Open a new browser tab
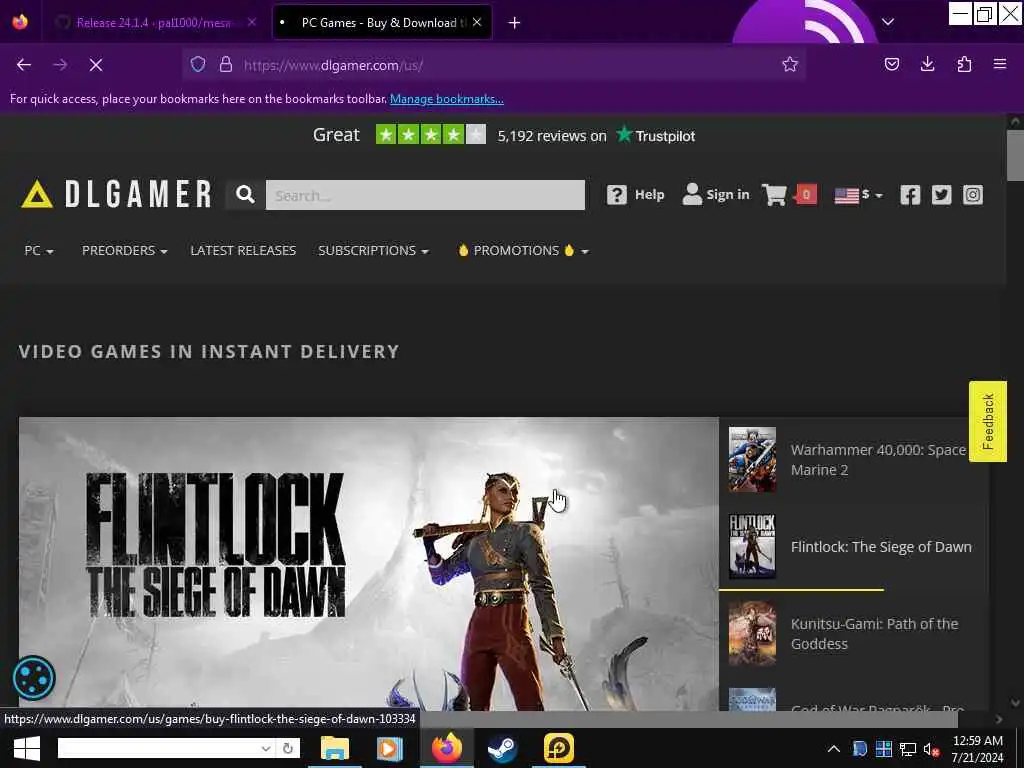Image resolution: width=1024 pixels, height=768 pixels. (515, 23)
